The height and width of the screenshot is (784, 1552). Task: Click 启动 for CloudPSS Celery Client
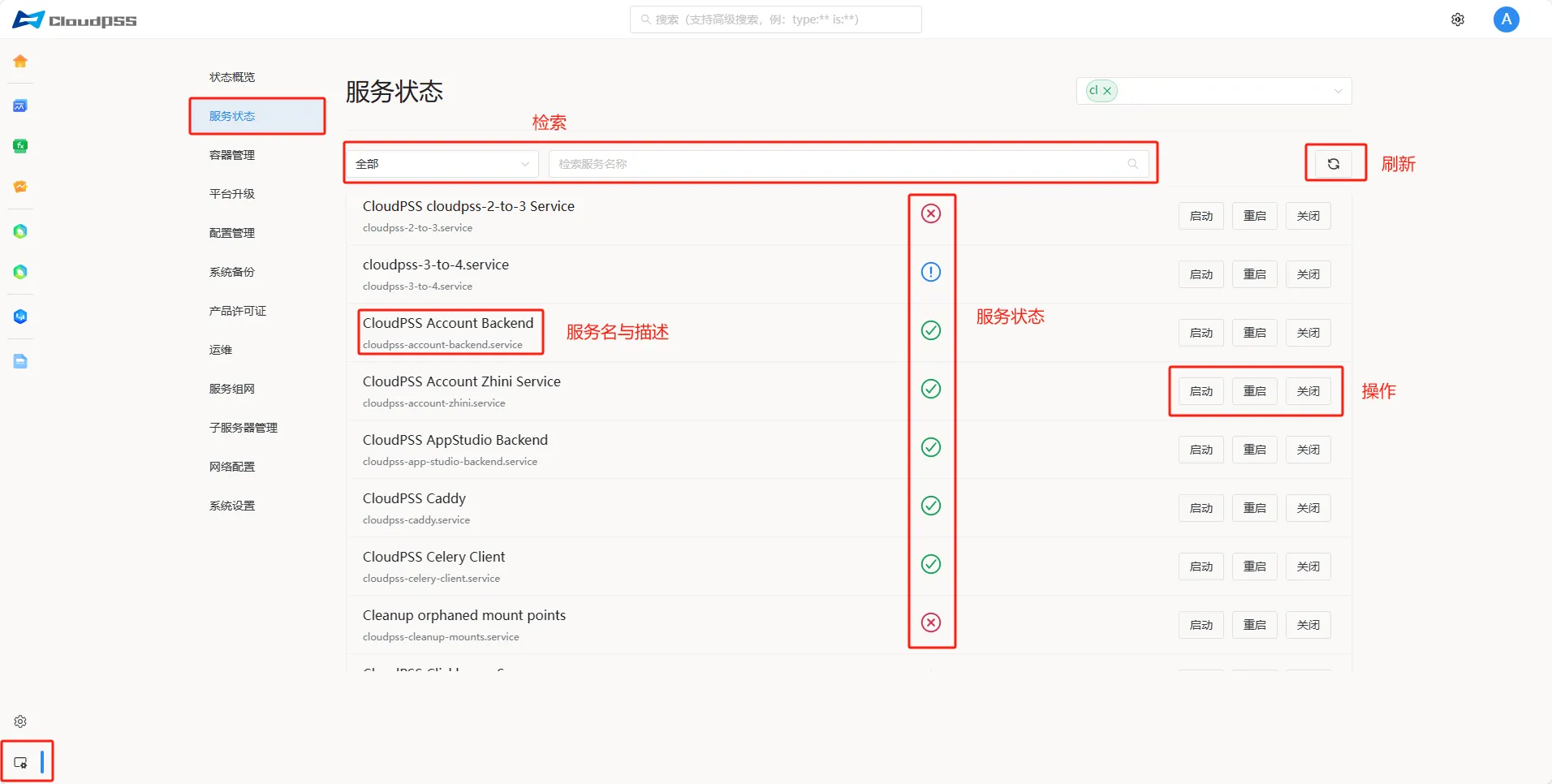point(1201,566)
